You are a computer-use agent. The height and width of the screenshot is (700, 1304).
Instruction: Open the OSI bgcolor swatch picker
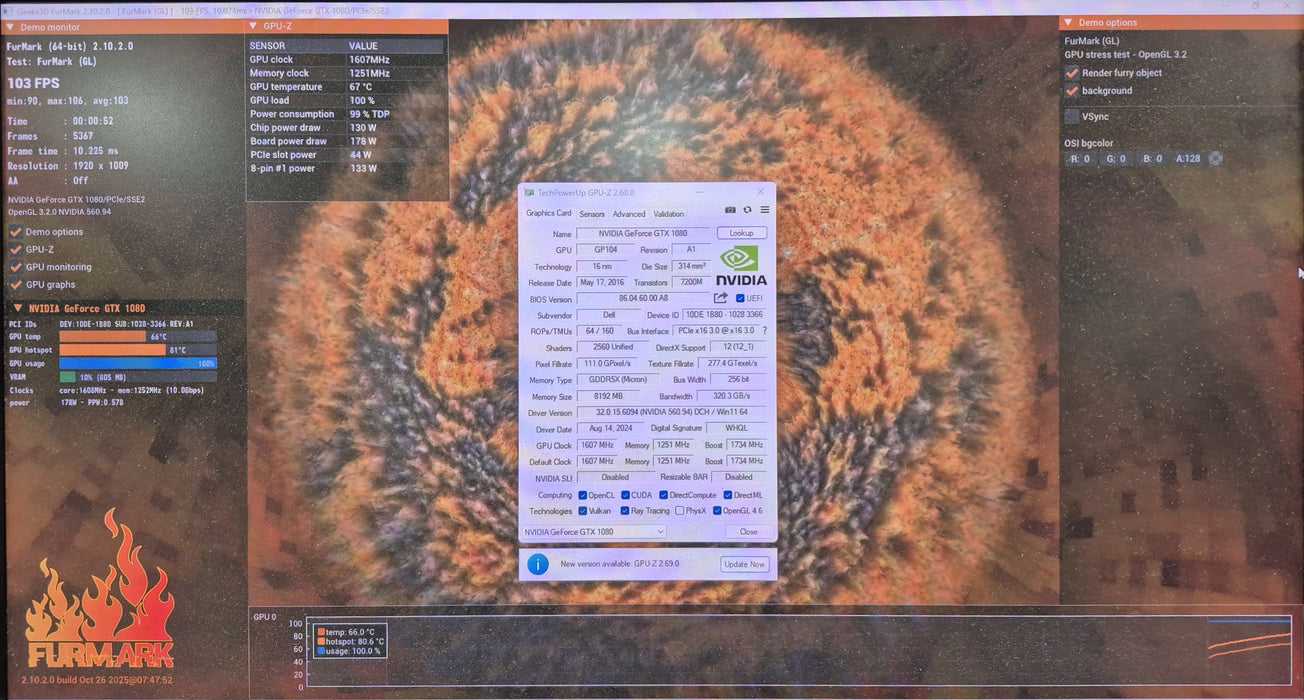tap(1216, 158)
